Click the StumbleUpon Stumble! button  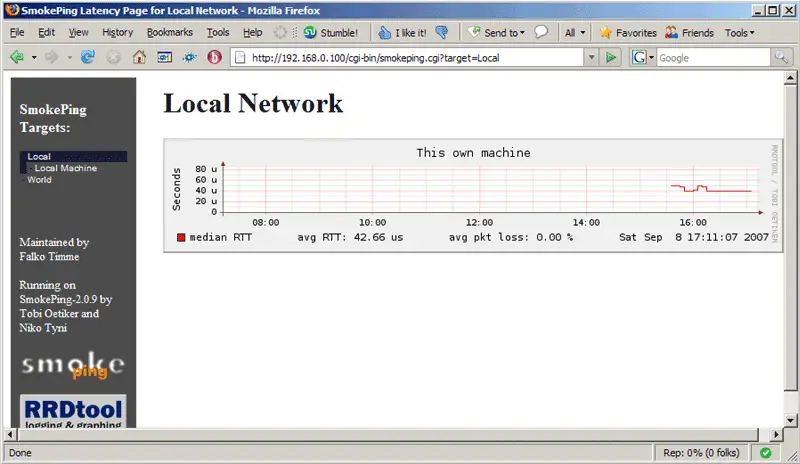pos(331,33)
